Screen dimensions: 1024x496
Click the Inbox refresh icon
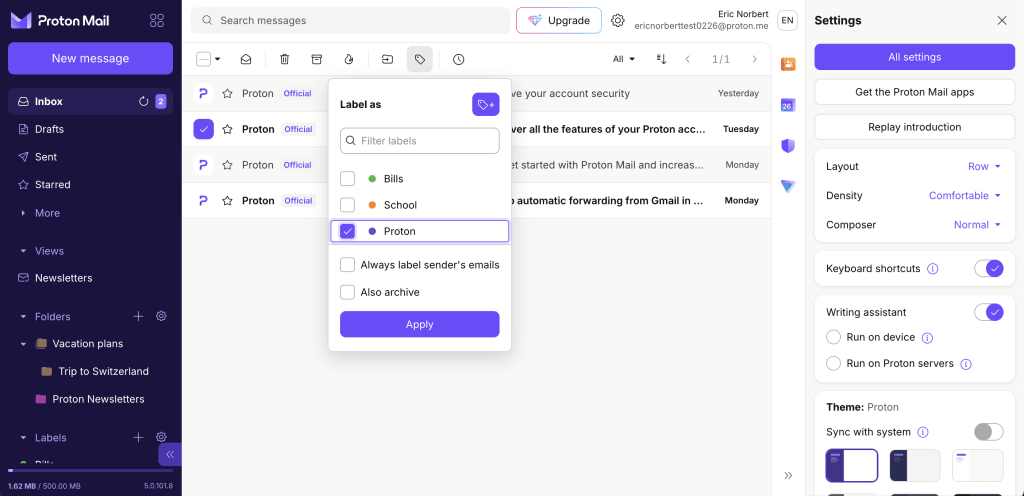[144, 101]
